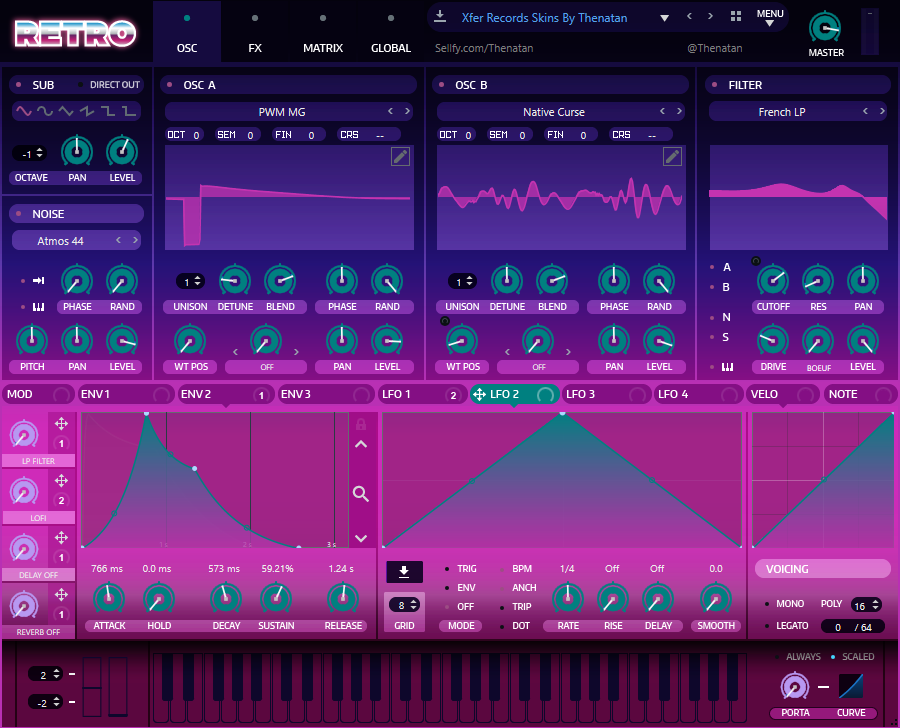Select the ENV 3 tab
Image resolution: width=900 pixels, height=728 pixels.
click(x=325, y=394)
